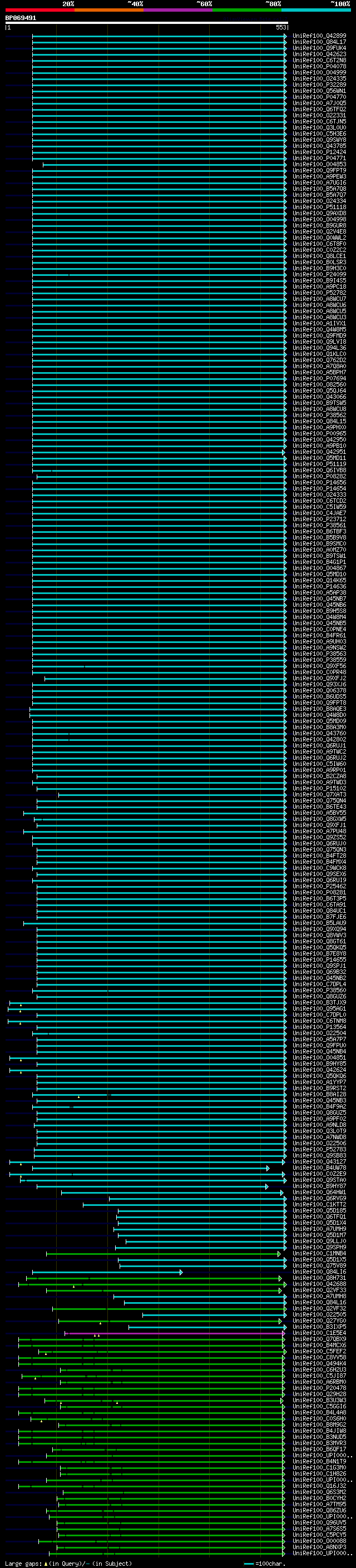Select hit label UniRef100_P14655

319,960
